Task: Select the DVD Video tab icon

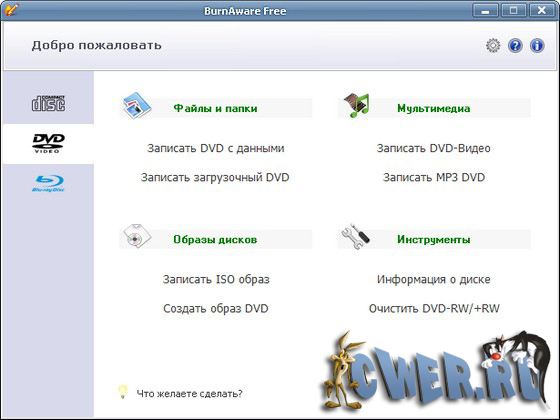Action: (49, 143)
